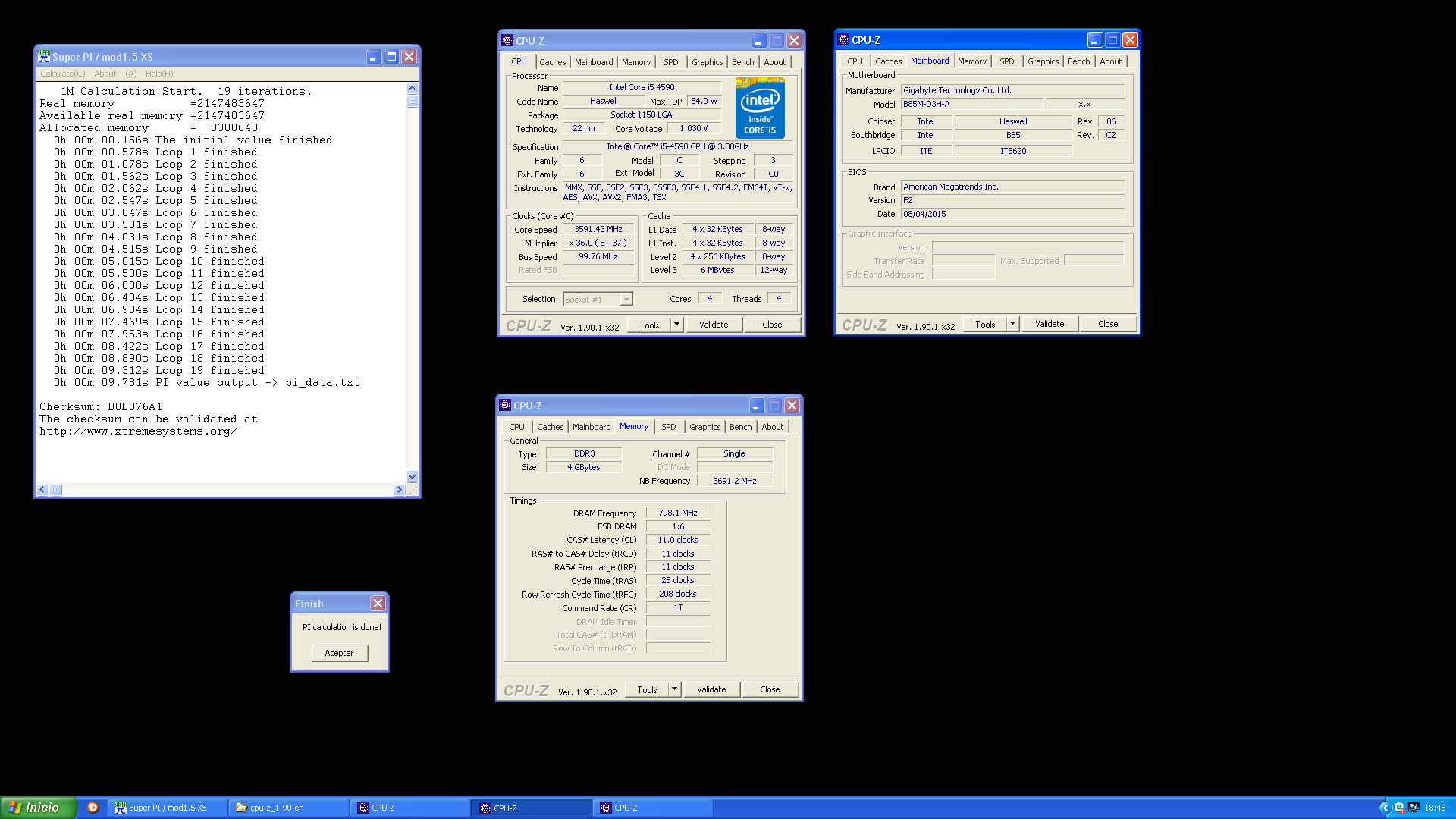The width and height of the screenshot is (1456, 819).
Task: Open Caches tab in CPU-Z Mainboard window
Action: (888, 61)
